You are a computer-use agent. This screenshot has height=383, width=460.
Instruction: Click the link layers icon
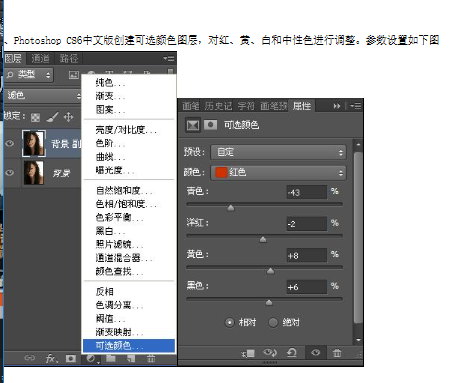pos(30,358)
